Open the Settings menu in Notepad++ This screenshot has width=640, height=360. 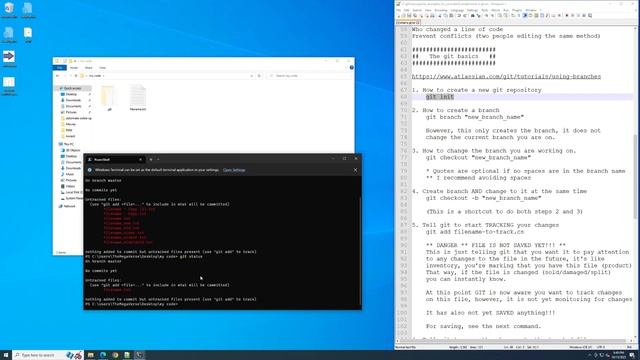(472, 10)
